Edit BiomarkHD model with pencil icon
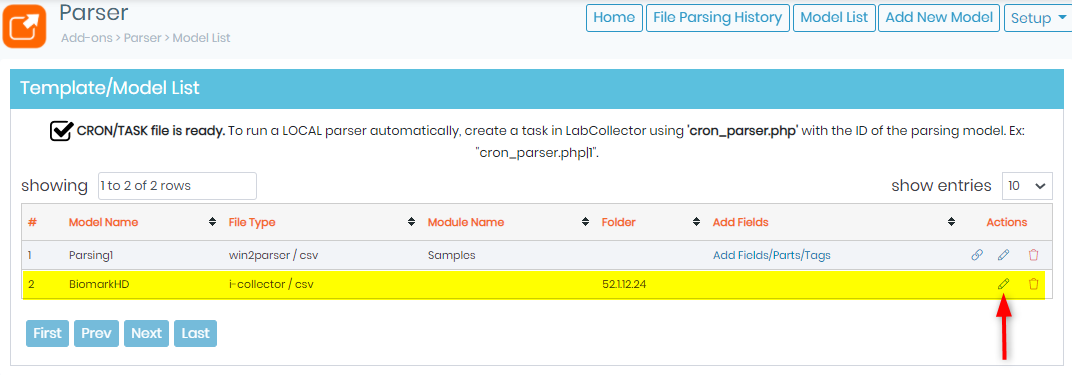Screen dimensions: 1072x375 1004,283
